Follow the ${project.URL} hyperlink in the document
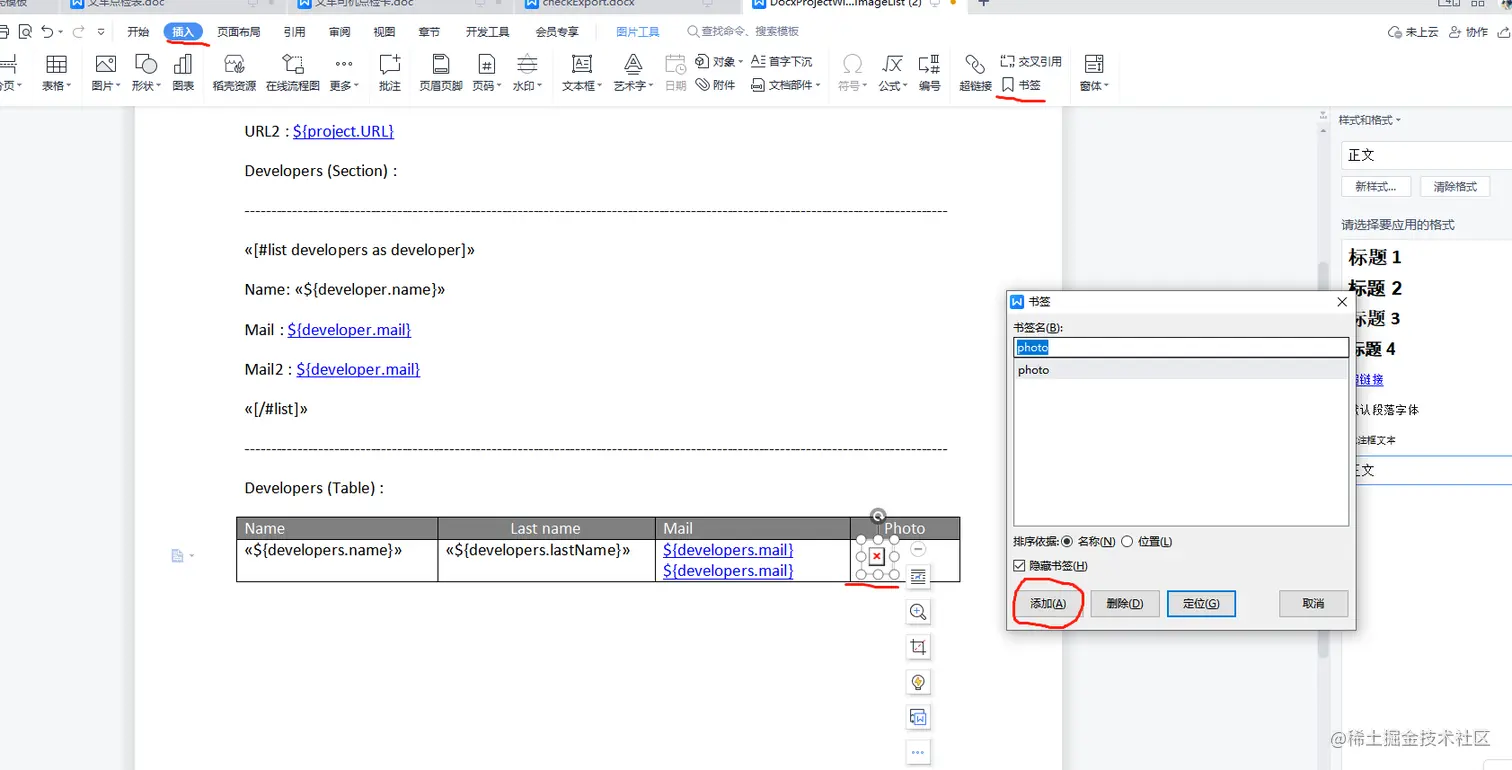 [343, 131]
